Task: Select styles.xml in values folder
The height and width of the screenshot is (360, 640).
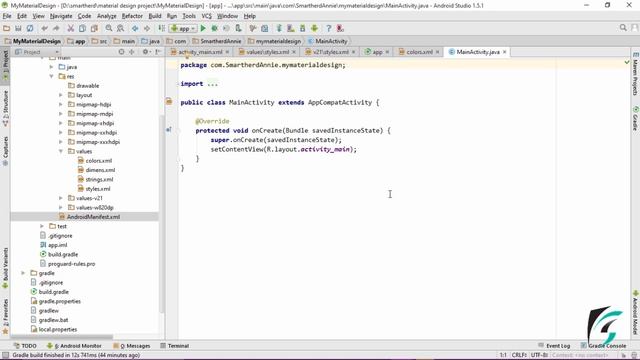Action: (98, 189)
